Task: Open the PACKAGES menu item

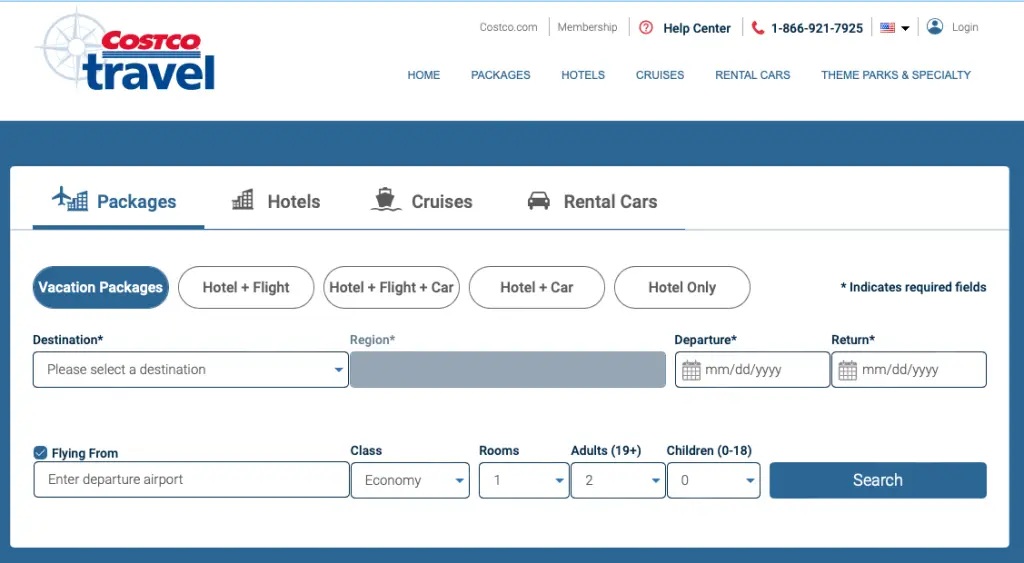Action: 501,75
